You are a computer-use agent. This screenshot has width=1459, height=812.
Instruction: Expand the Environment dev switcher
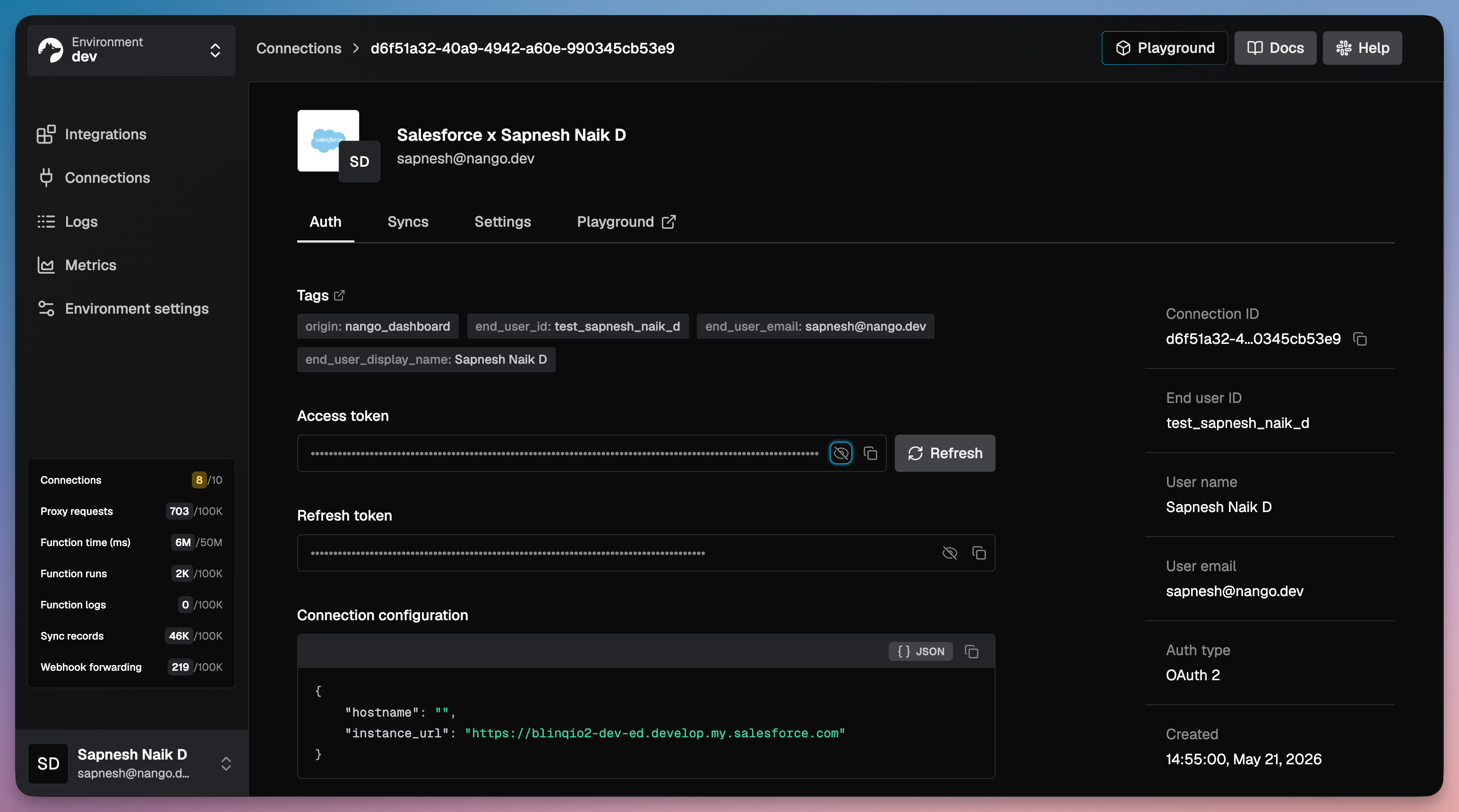[131, 50]
